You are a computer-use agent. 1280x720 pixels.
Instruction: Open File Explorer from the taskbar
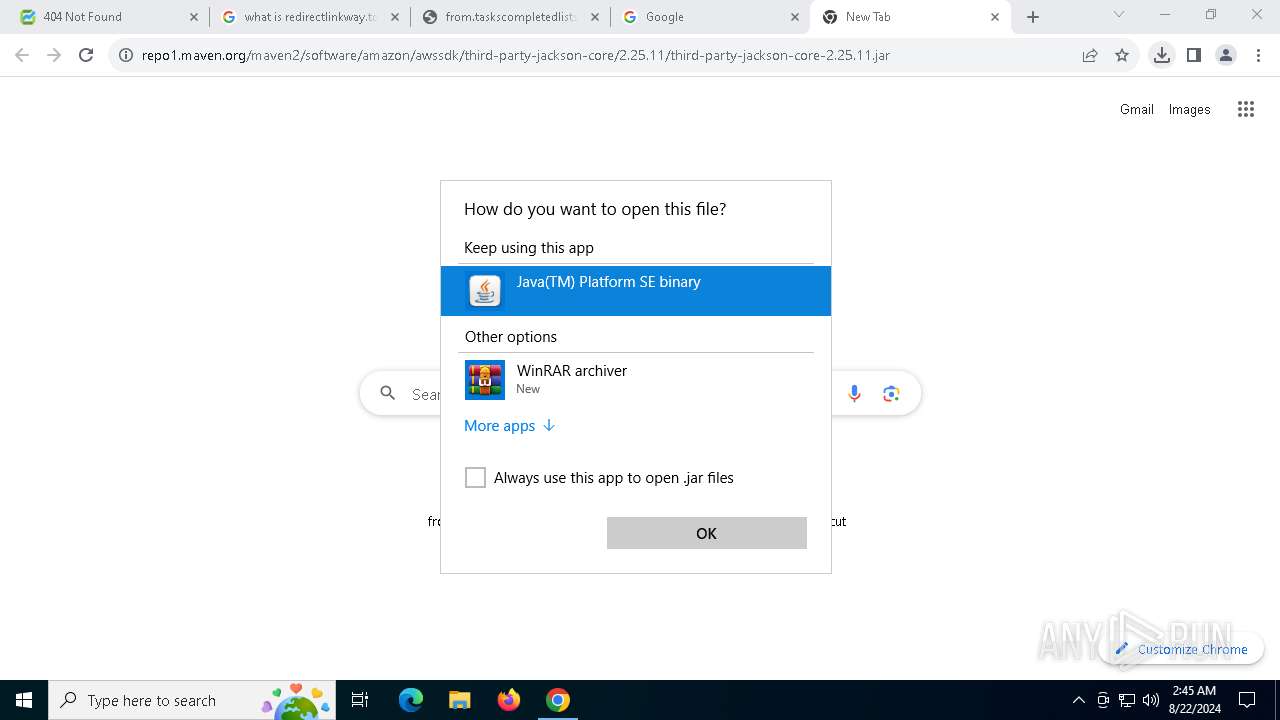click(x=460, y=700)
